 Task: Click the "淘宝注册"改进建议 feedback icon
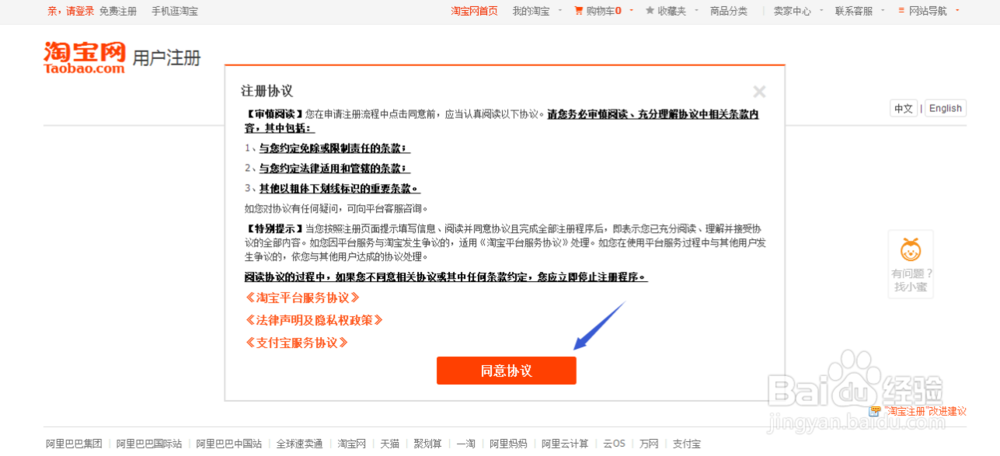876,411
